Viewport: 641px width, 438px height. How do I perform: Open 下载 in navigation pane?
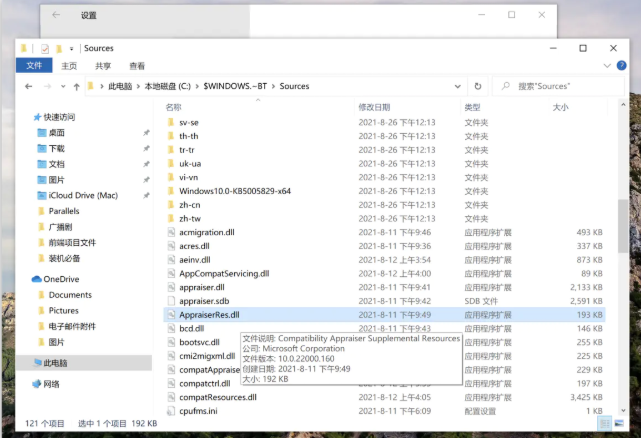click(x=56, y=148)
